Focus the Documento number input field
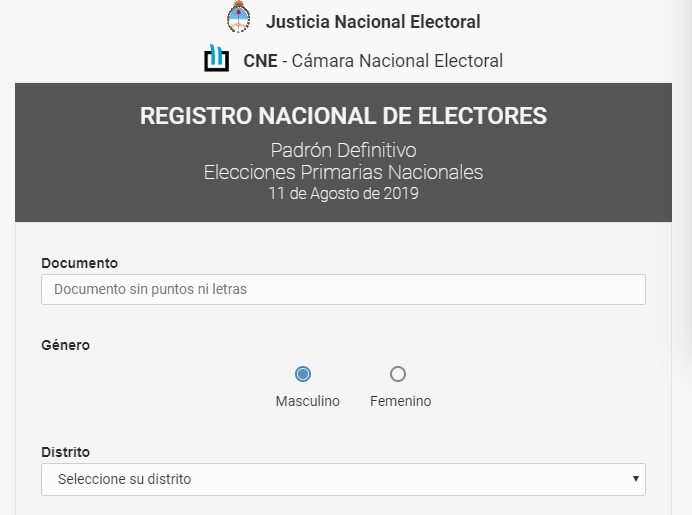The width and height of the screenshot is (692, 515). click(x=343, y=289)
